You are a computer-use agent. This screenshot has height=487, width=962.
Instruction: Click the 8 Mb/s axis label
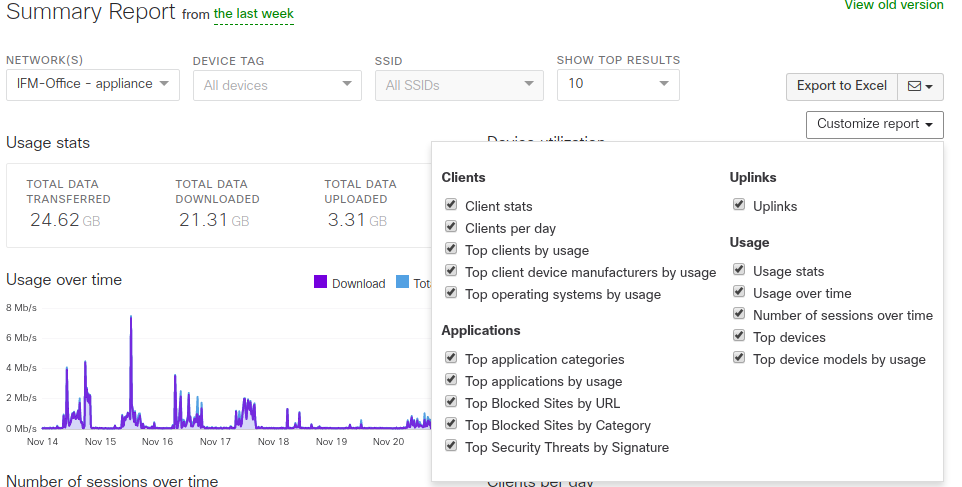[x=21, y=308]
